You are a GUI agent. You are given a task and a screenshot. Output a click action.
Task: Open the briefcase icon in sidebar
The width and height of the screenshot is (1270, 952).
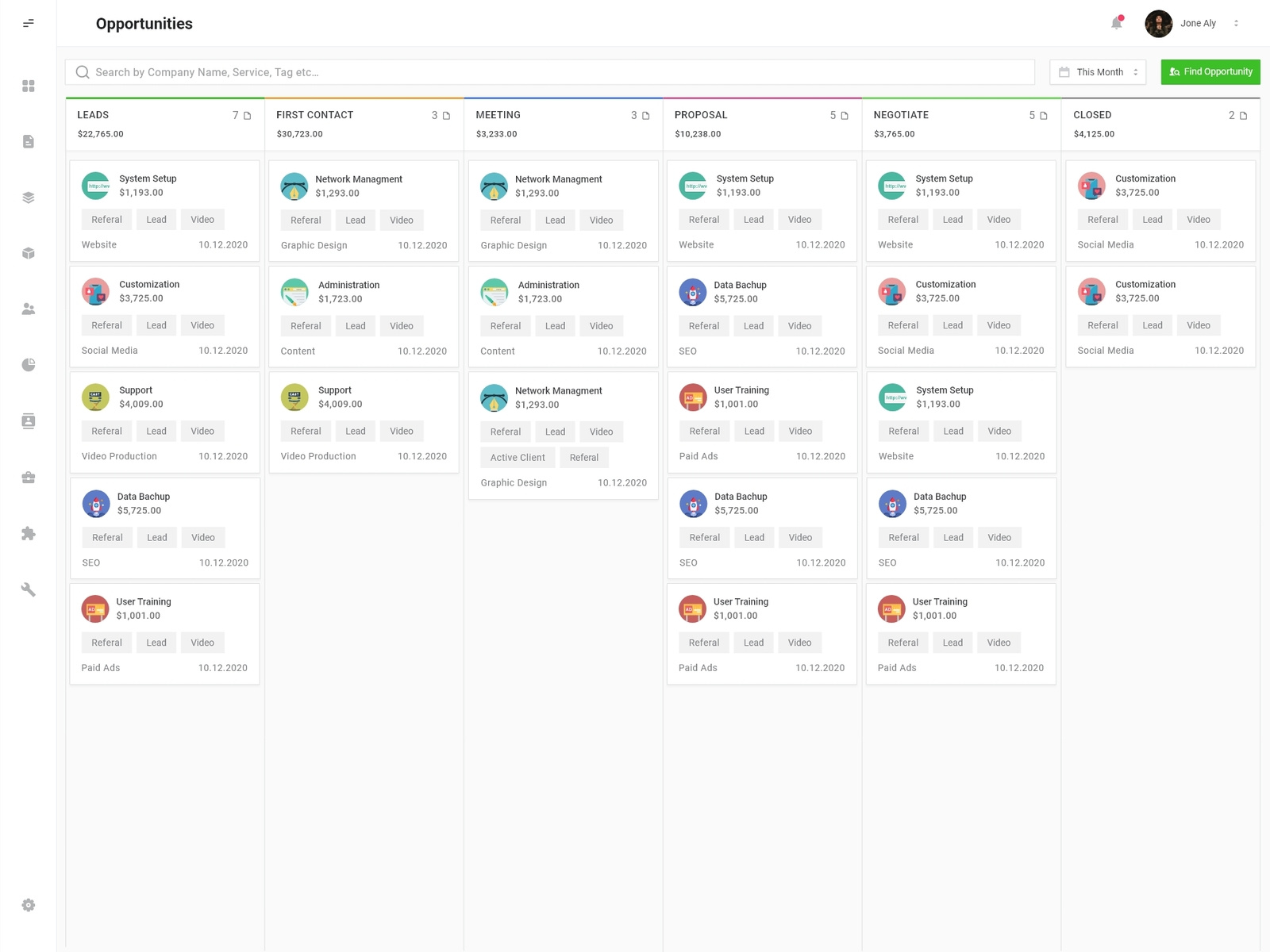(x=29, y=478)
